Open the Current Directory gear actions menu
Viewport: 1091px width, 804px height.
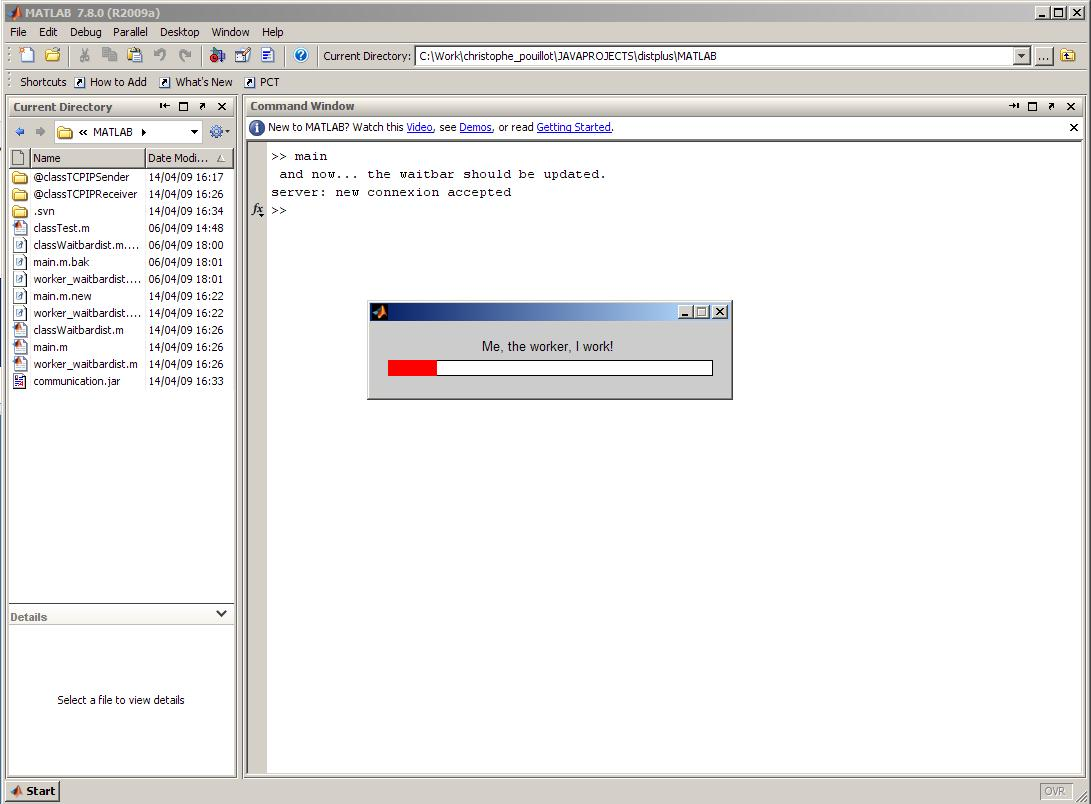pos(218,132)
